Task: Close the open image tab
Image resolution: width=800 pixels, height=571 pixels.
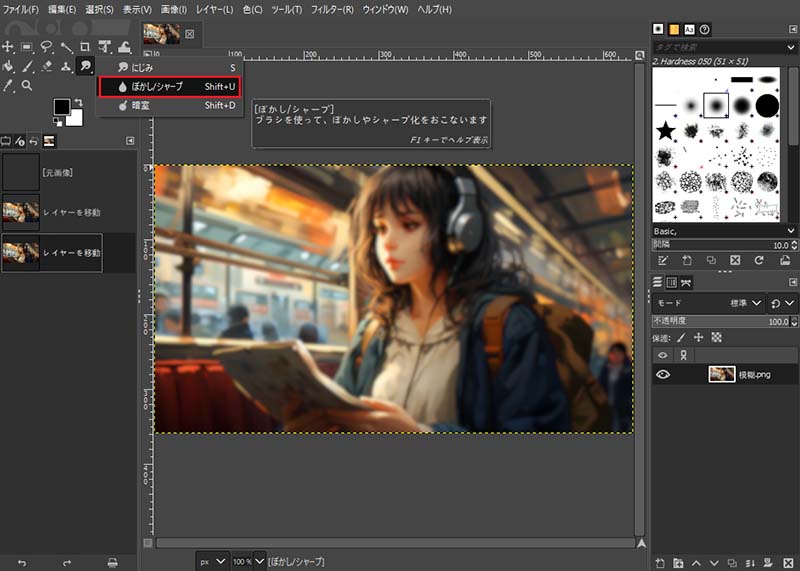Action: pyautogui.click(x=190, y=34)
